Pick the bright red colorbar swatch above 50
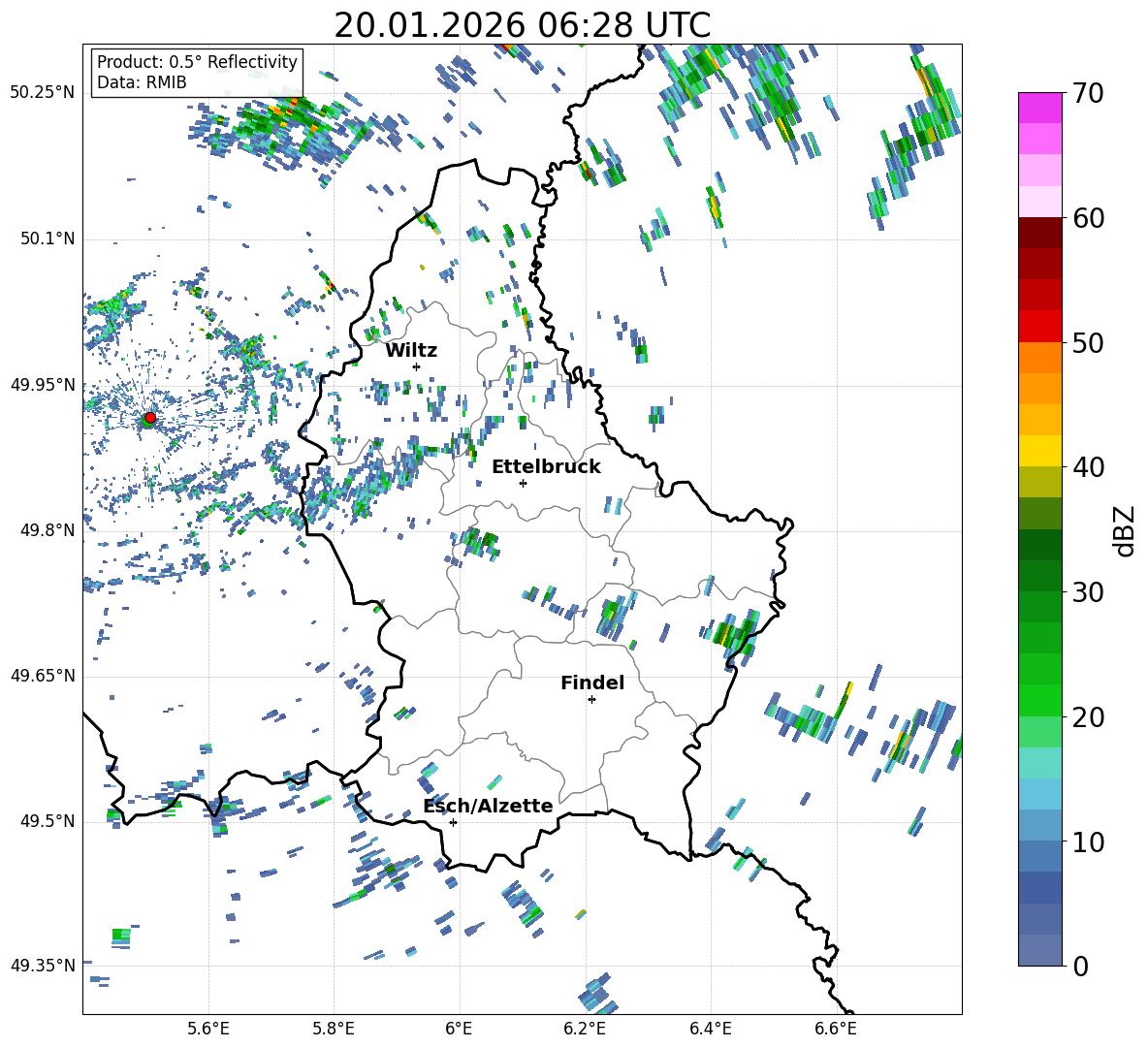 pyautogui.click(x=1040, y=326)
